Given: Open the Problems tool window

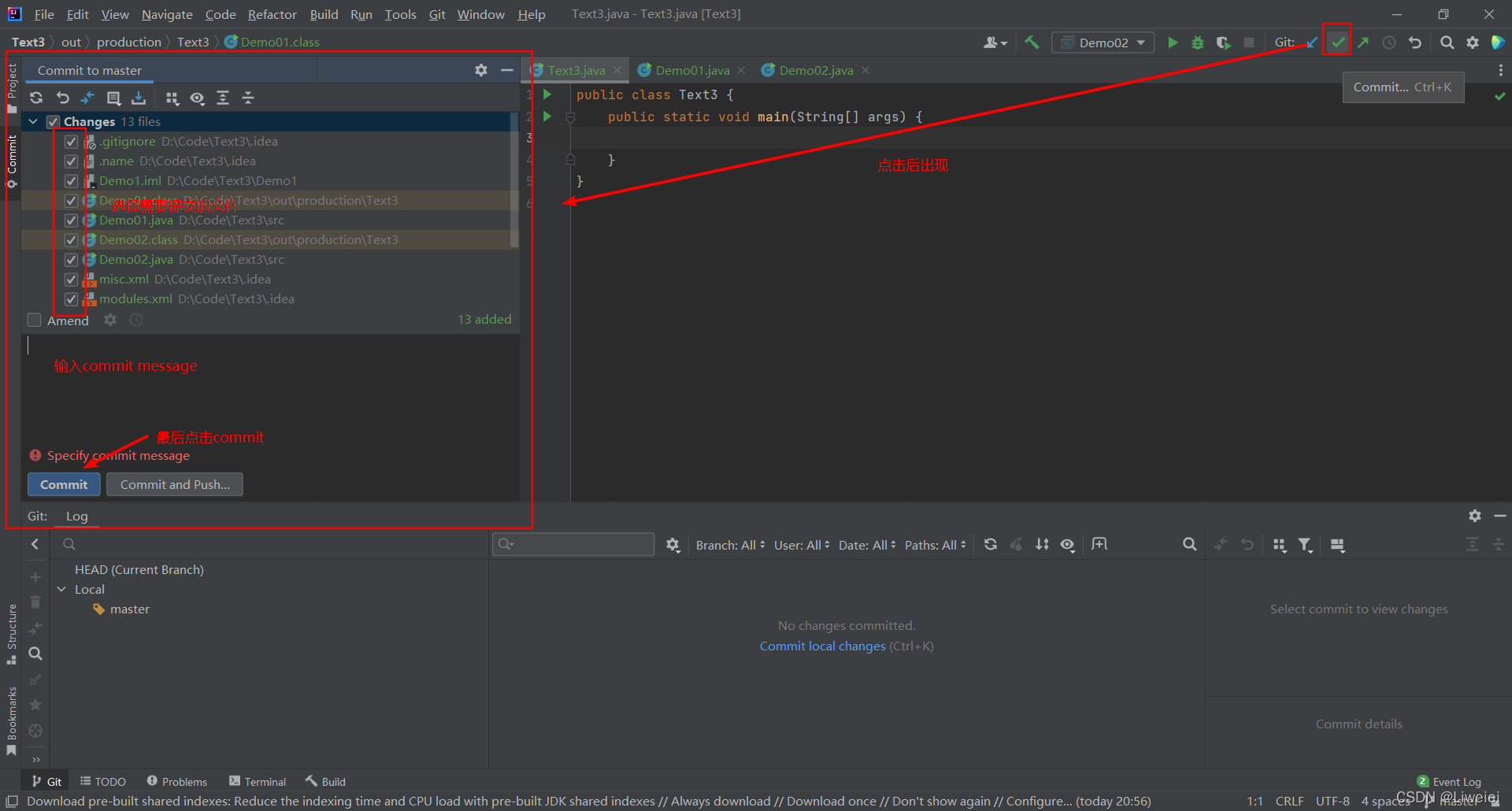Looking at the screenshot, I should point(177,782).
